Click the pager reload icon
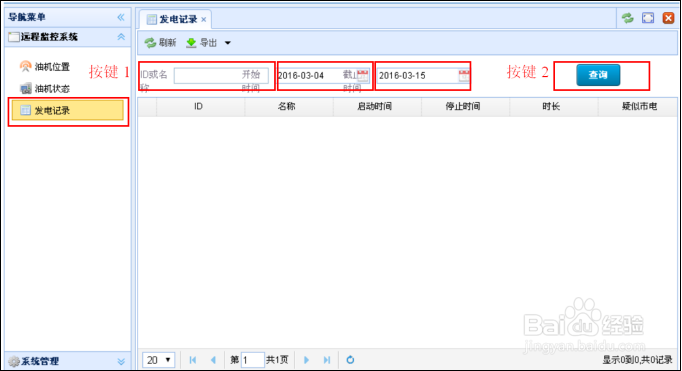The image size is (682, 371). tap(350, 360)
